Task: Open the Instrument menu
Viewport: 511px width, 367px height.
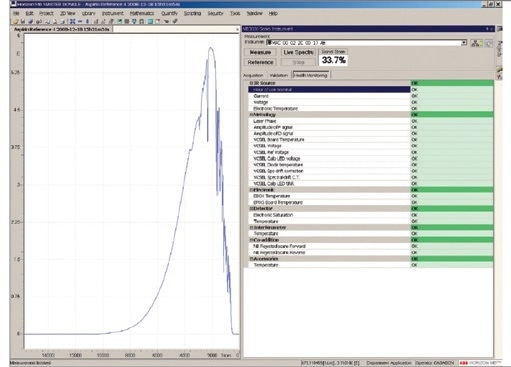Action: click(113, 13)
